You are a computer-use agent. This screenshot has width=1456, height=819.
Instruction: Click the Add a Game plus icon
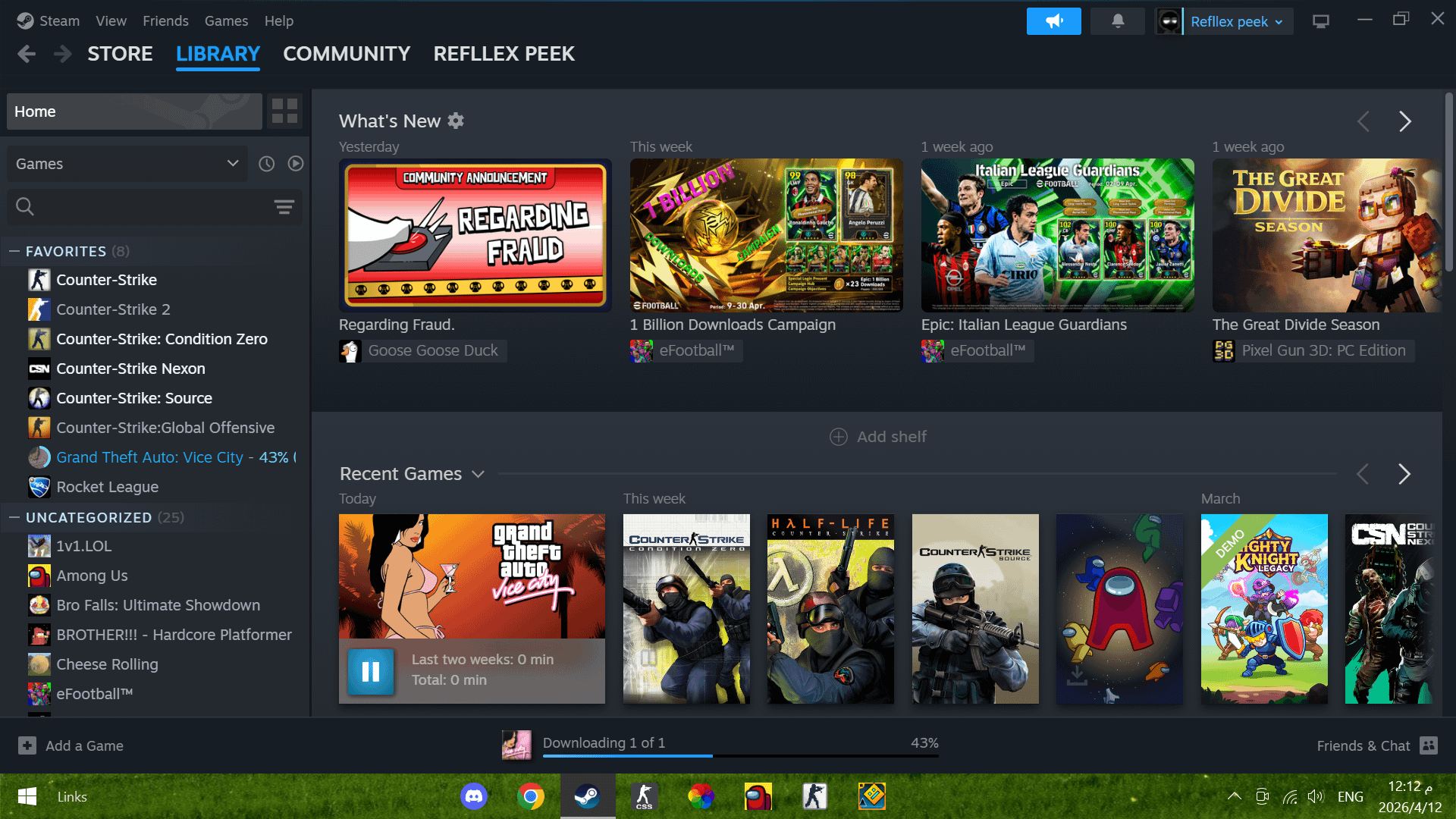[x=27, y=745]
